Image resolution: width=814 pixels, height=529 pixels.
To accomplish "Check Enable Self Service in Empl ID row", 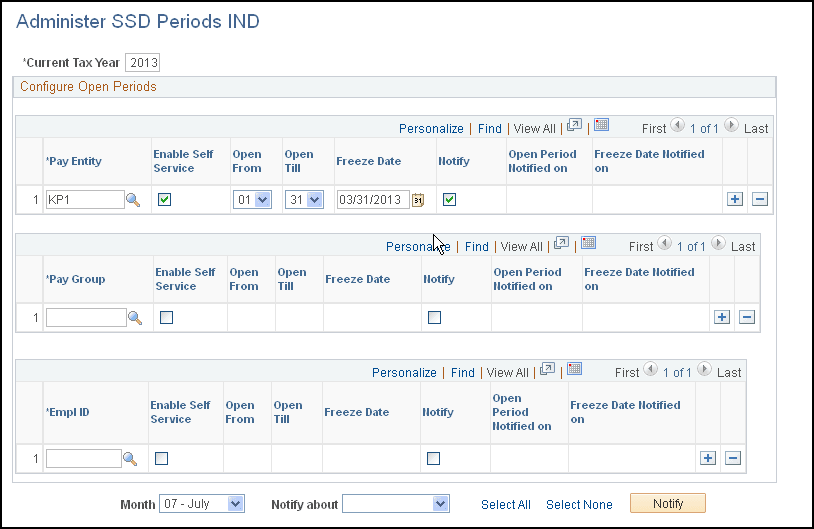I will pyautogui.click(x=161, y=458).
